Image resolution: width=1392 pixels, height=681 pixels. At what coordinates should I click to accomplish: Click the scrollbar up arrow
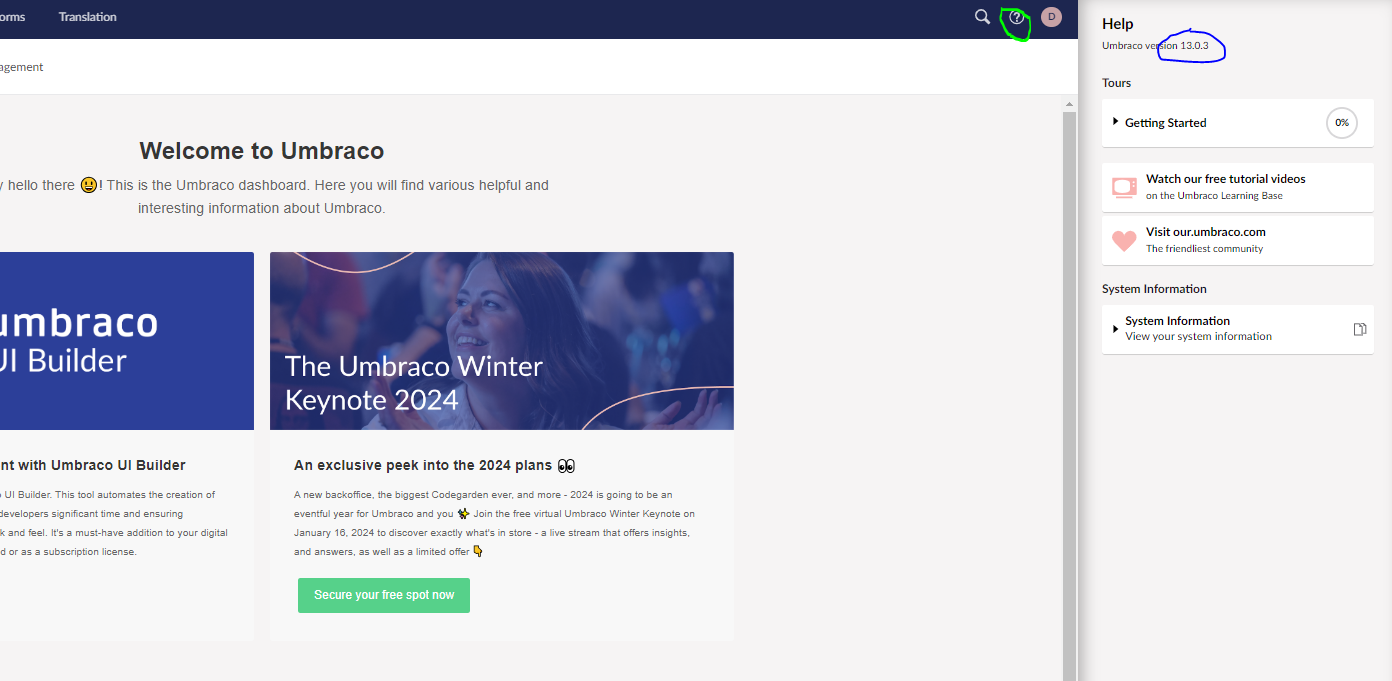point(1070,104)
